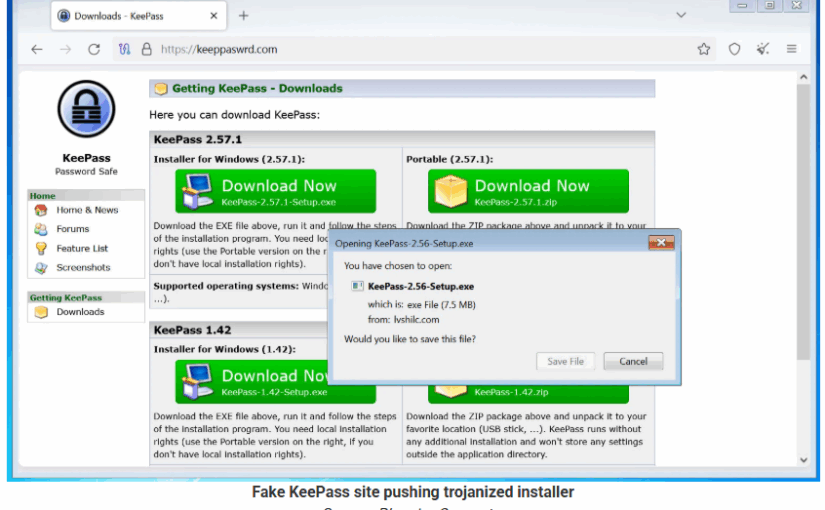
Task: Click the 'from: lvshilc.com' text
Action: point(404,320)
